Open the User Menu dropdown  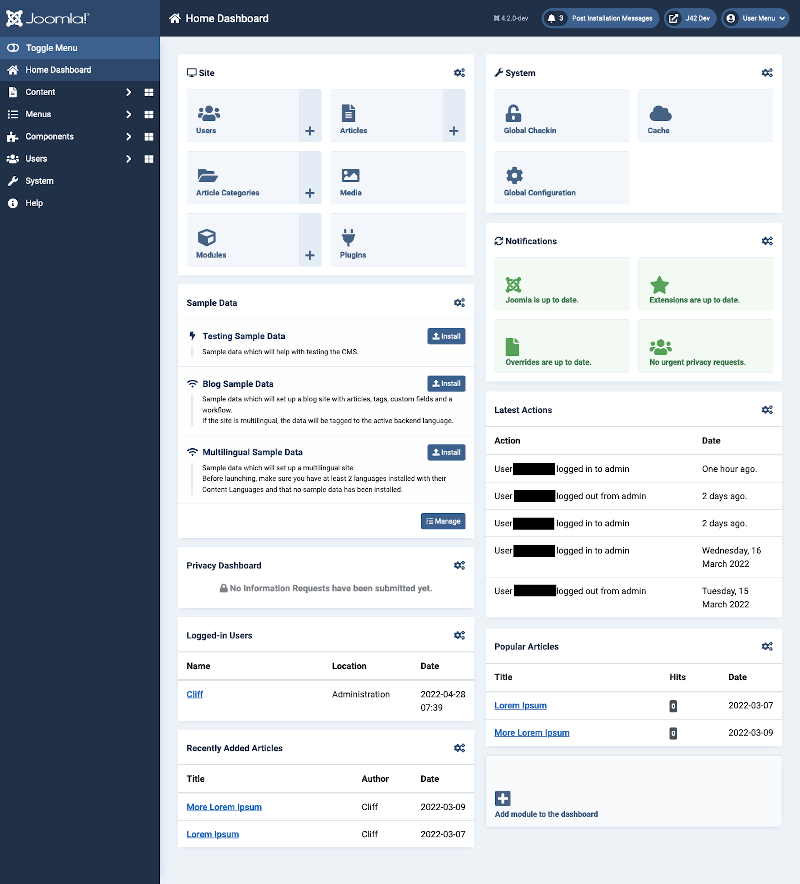pos(755,18)
